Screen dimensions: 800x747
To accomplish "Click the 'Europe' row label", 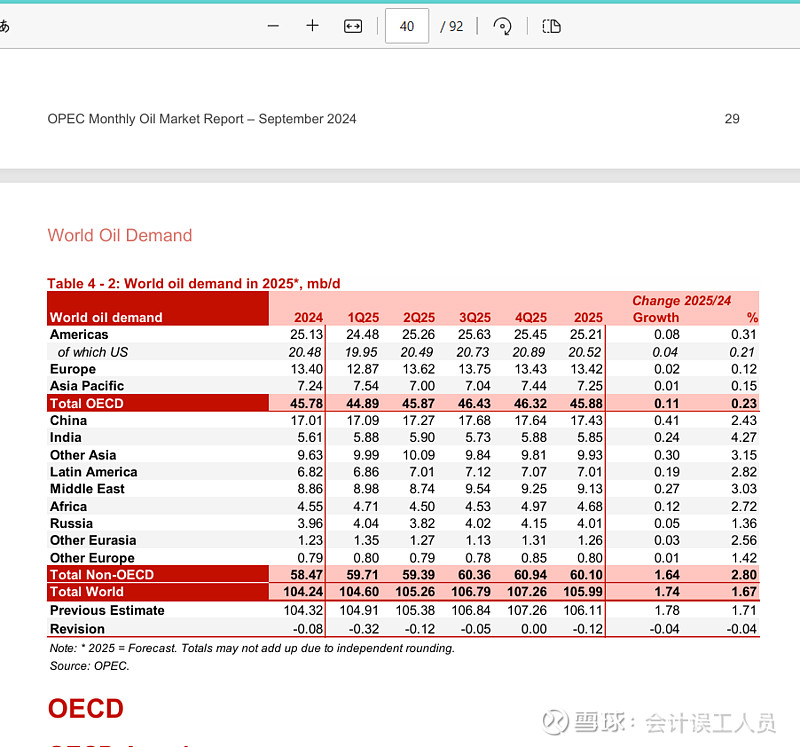I will click(x=72, y=369).
